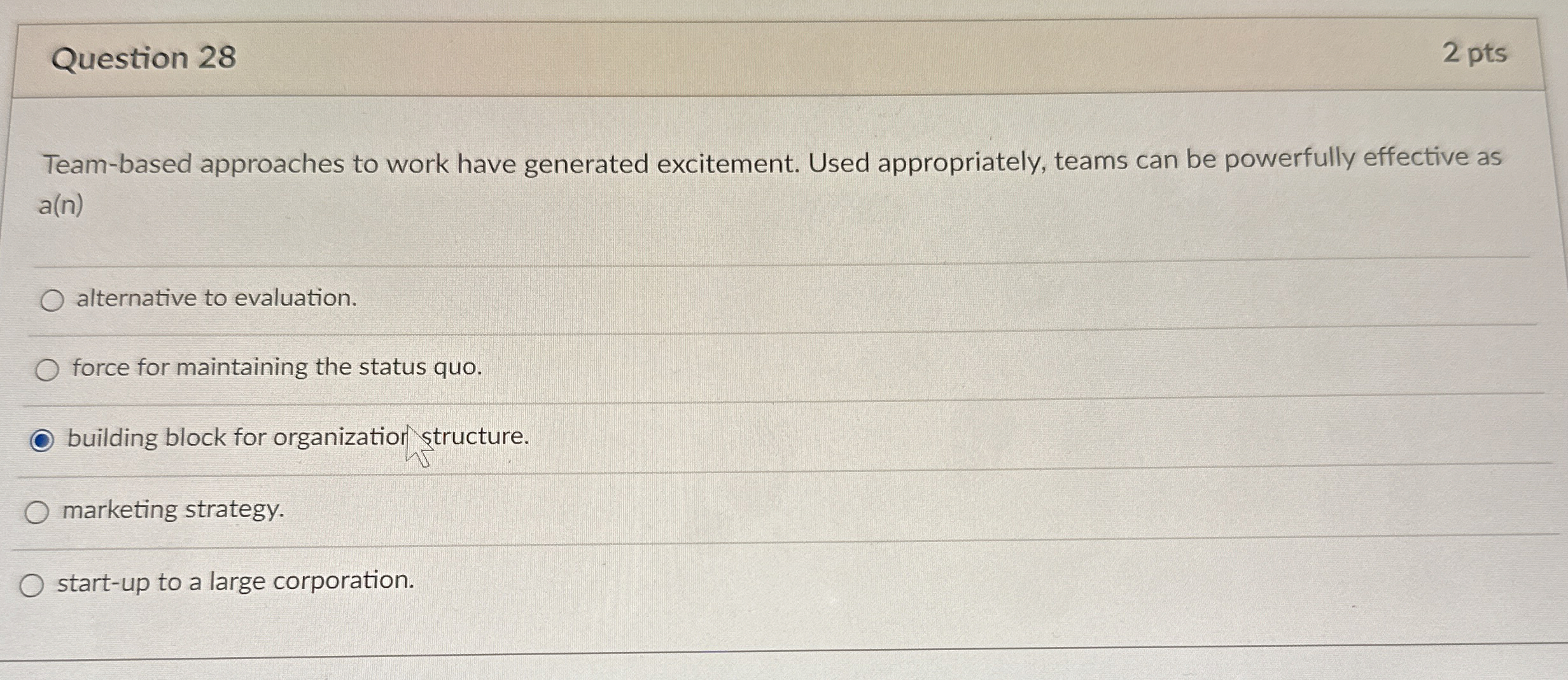Viewport: 1568px width, 680px height.
Task: Click the "start-up to a large corporation" text
Action: tap(234, 581)
